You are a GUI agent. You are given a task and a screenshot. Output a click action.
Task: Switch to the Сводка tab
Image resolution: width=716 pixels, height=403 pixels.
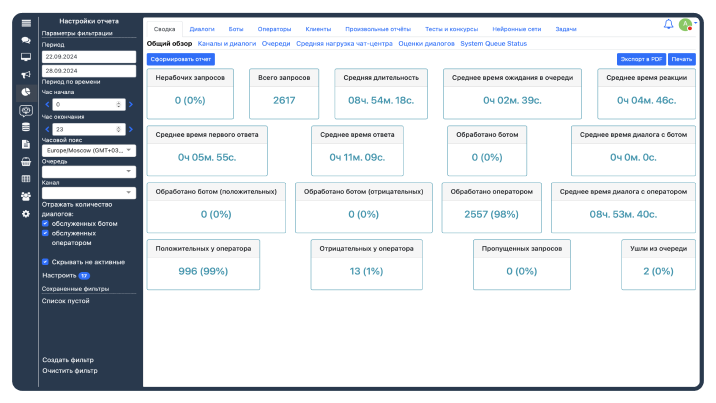[164, 29]
